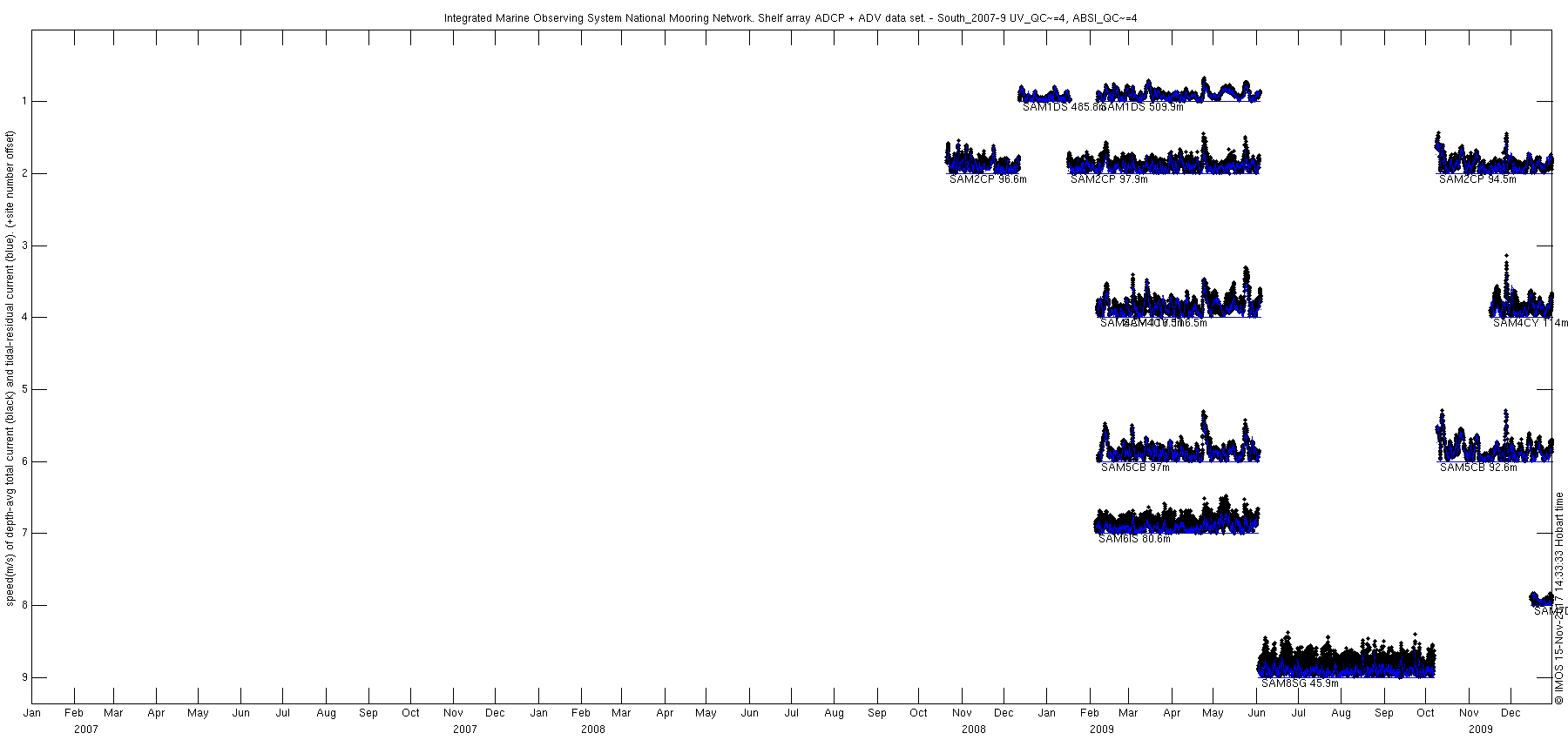This screenshot has height=740, width=1568.
Task: Click the 2008 year label under Feb
Action: (x=593, y=730)
